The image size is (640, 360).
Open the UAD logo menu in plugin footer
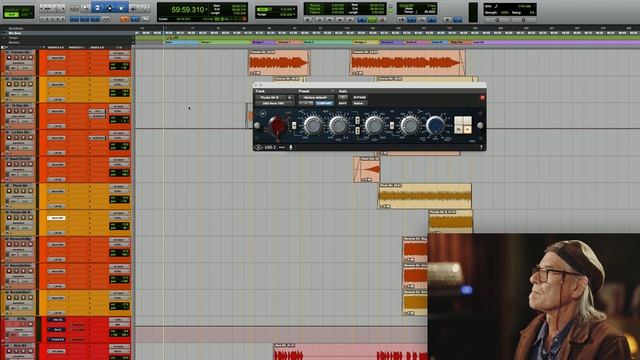[258, 147]
